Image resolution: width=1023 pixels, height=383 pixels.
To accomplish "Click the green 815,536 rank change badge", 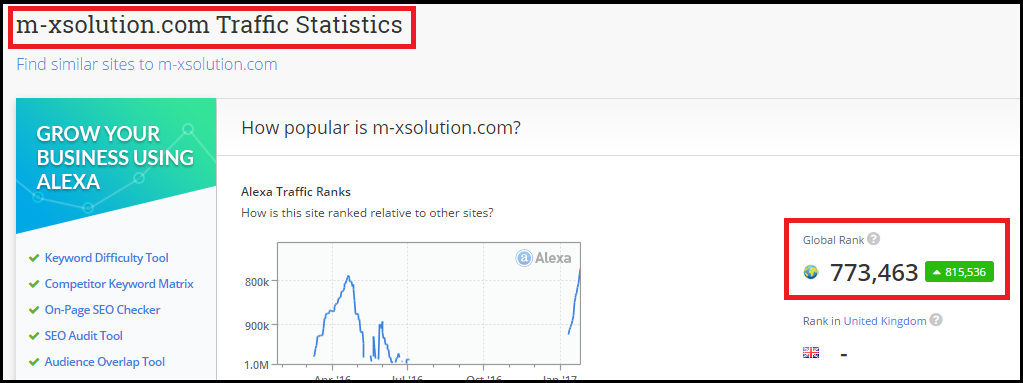I will tap(959, 272).
